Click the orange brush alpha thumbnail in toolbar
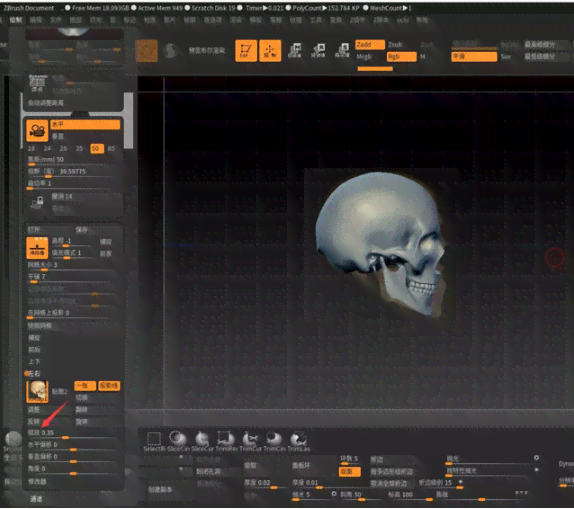 tap(147, 51)
